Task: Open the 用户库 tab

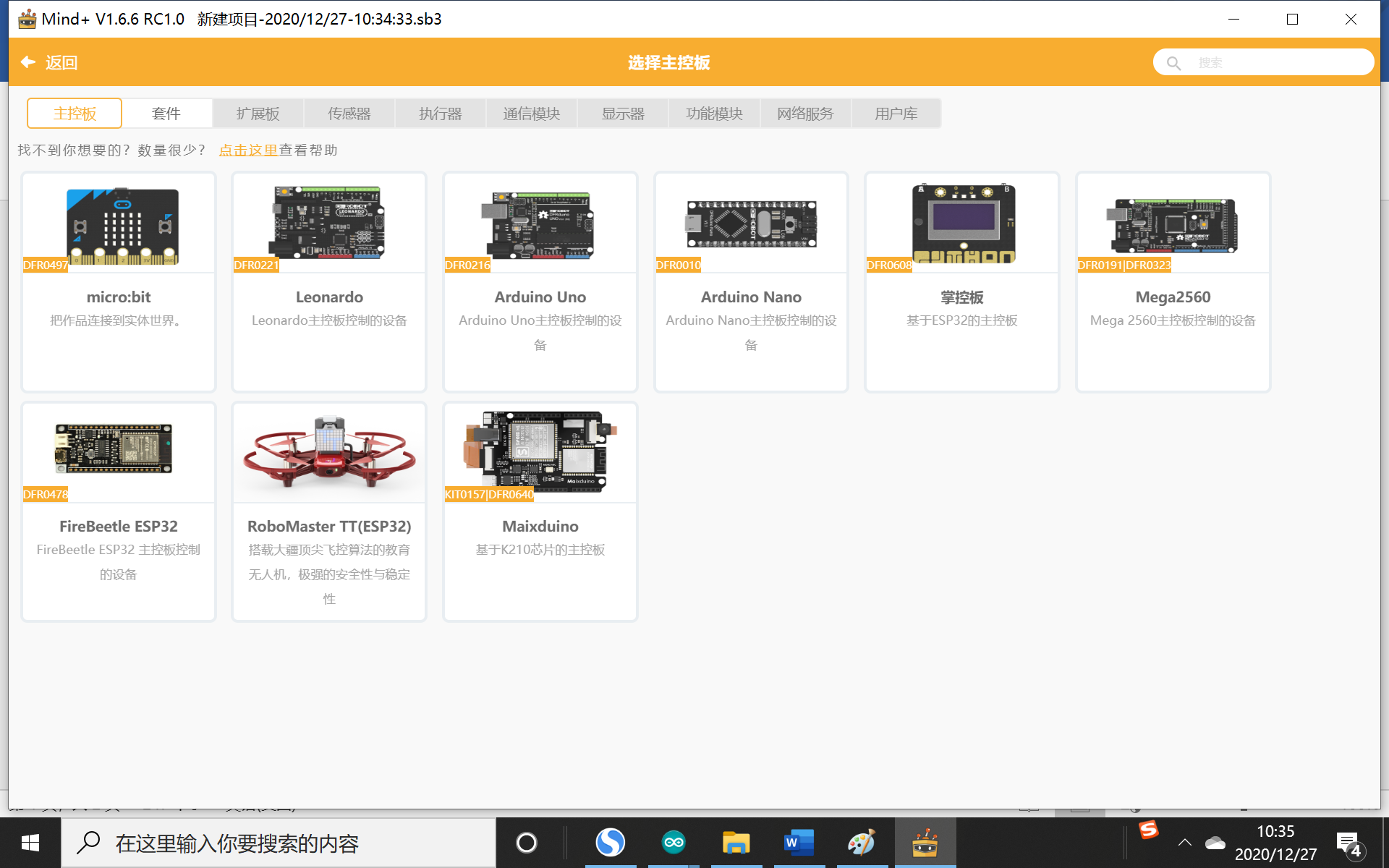Action: (896, 114)
